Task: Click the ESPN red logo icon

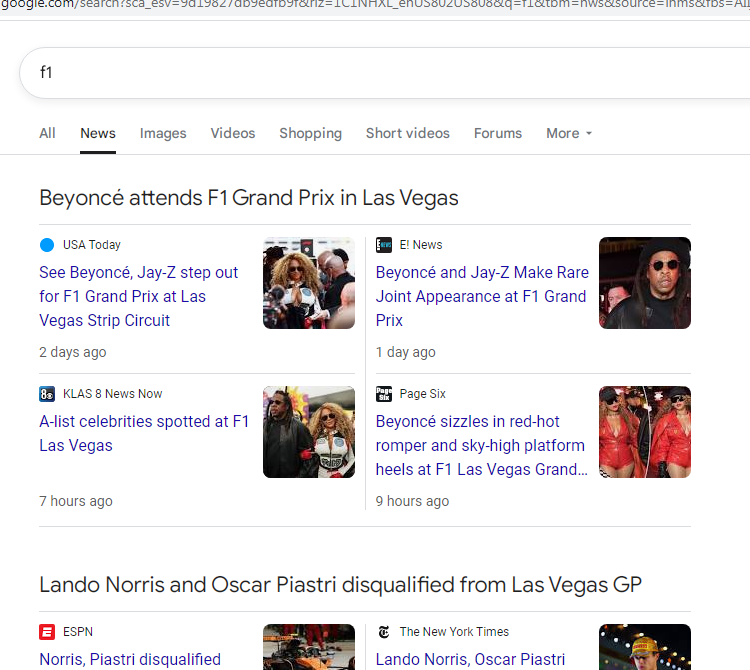Action: tap(47, 632)
